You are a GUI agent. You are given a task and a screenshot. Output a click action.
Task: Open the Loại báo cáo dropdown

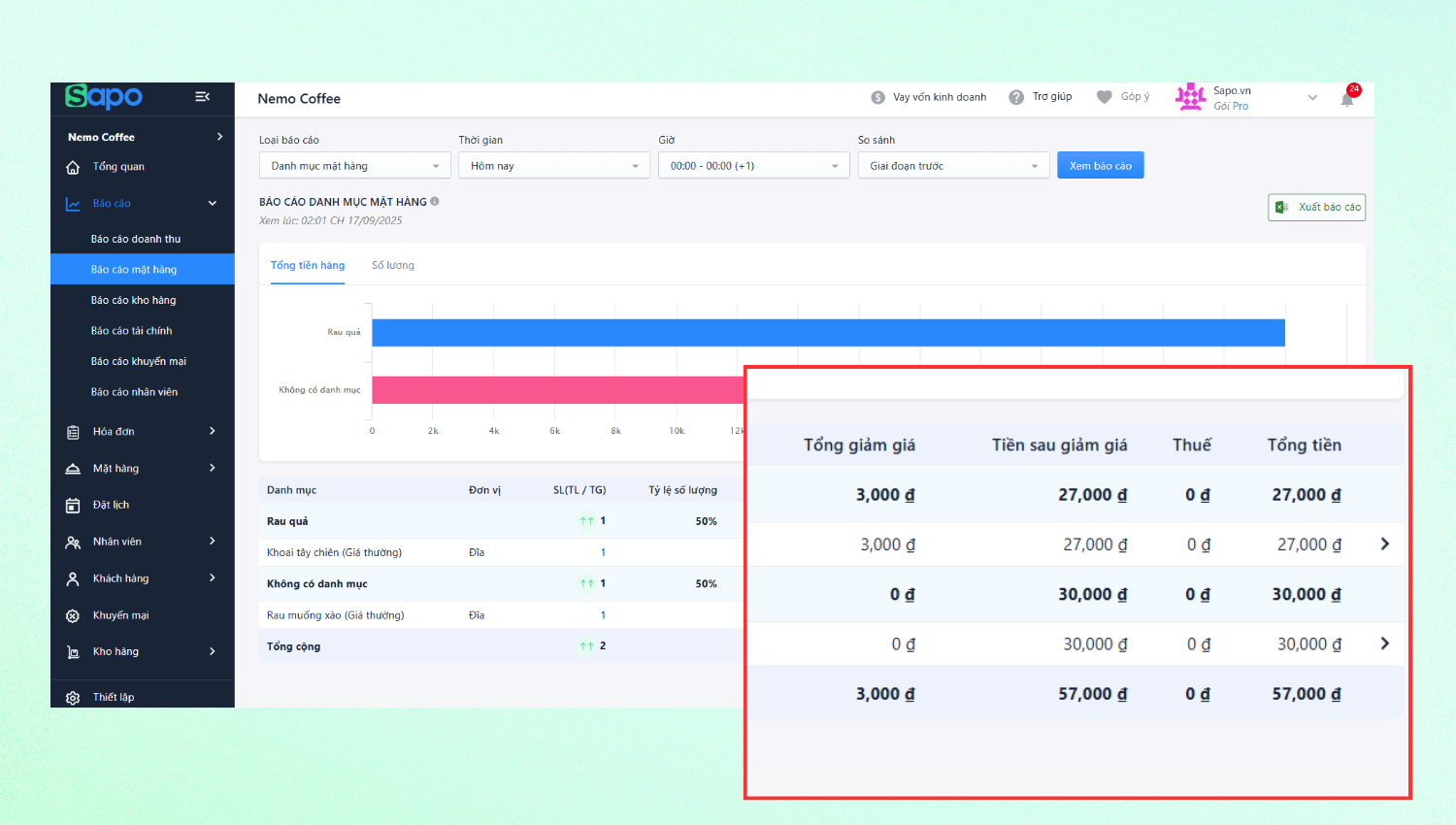pos(354,166)
